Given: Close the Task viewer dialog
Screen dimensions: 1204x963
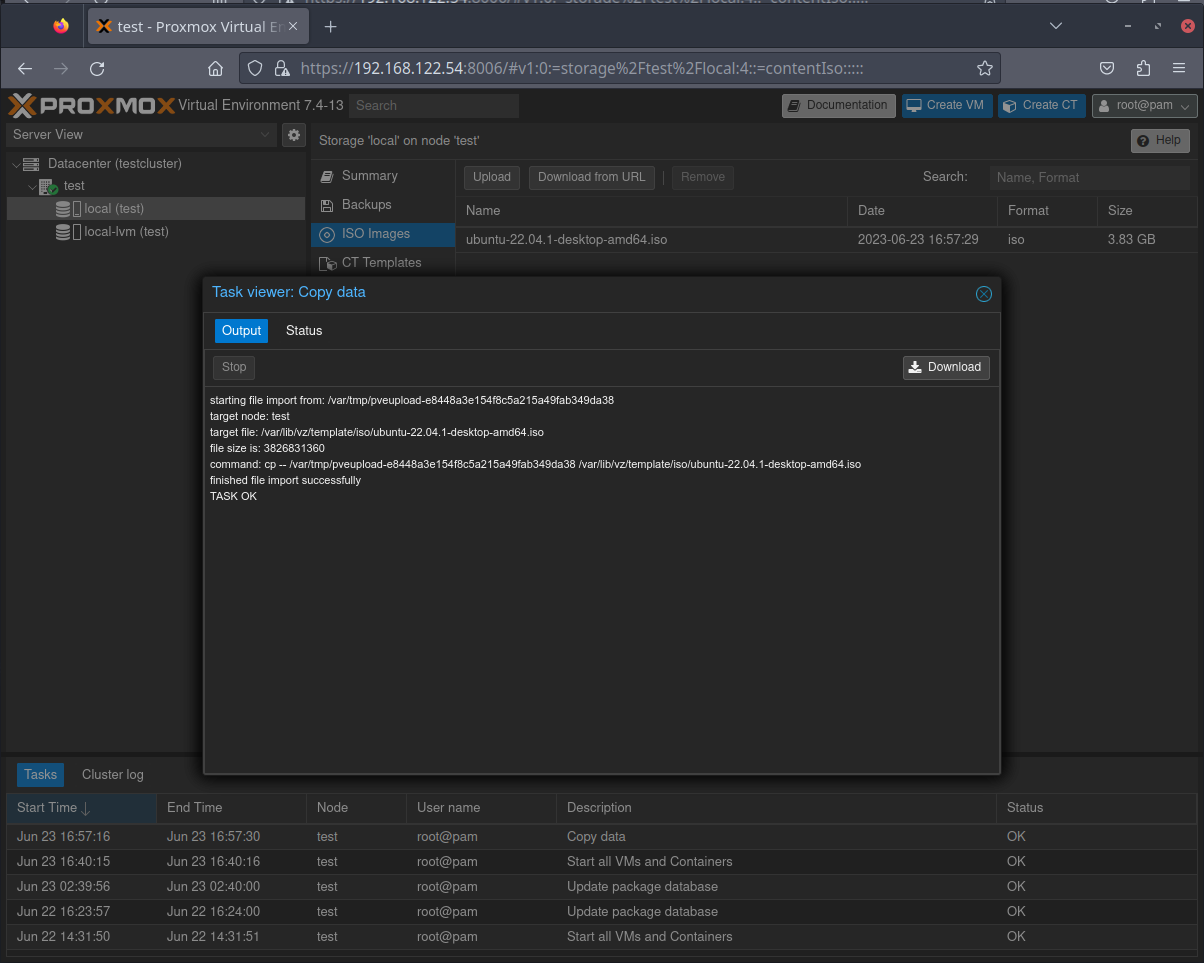Looking at the screenshot, I should (983, 293).
